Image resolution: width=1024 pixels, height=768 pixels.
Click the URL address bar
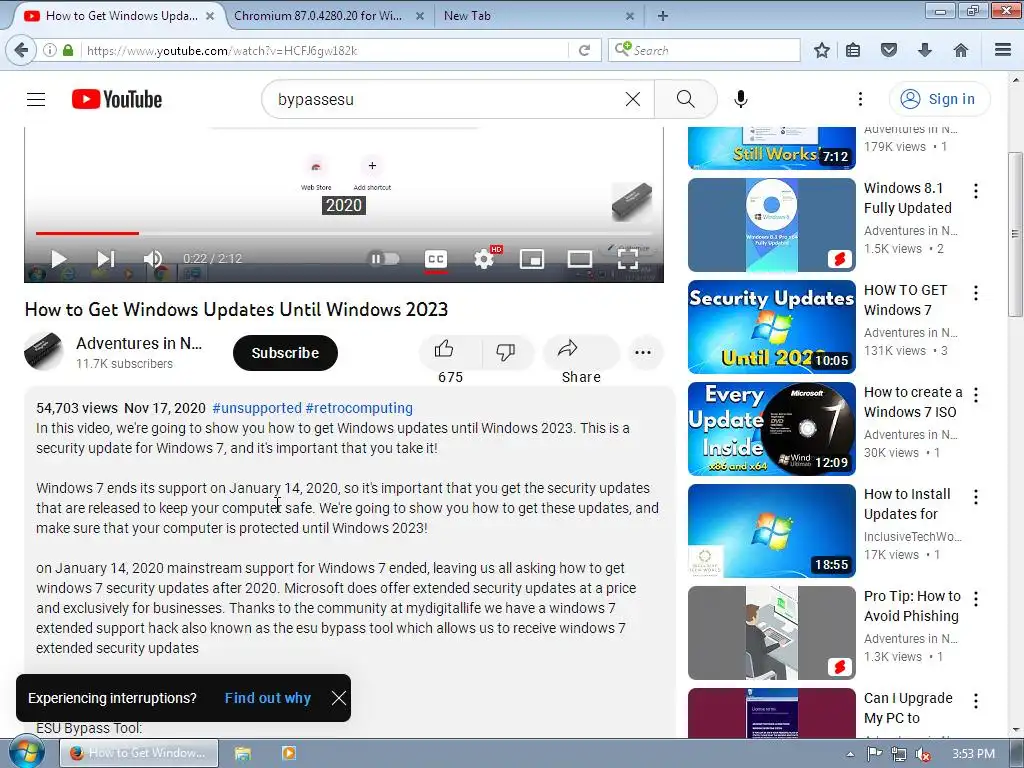(323, 50)
